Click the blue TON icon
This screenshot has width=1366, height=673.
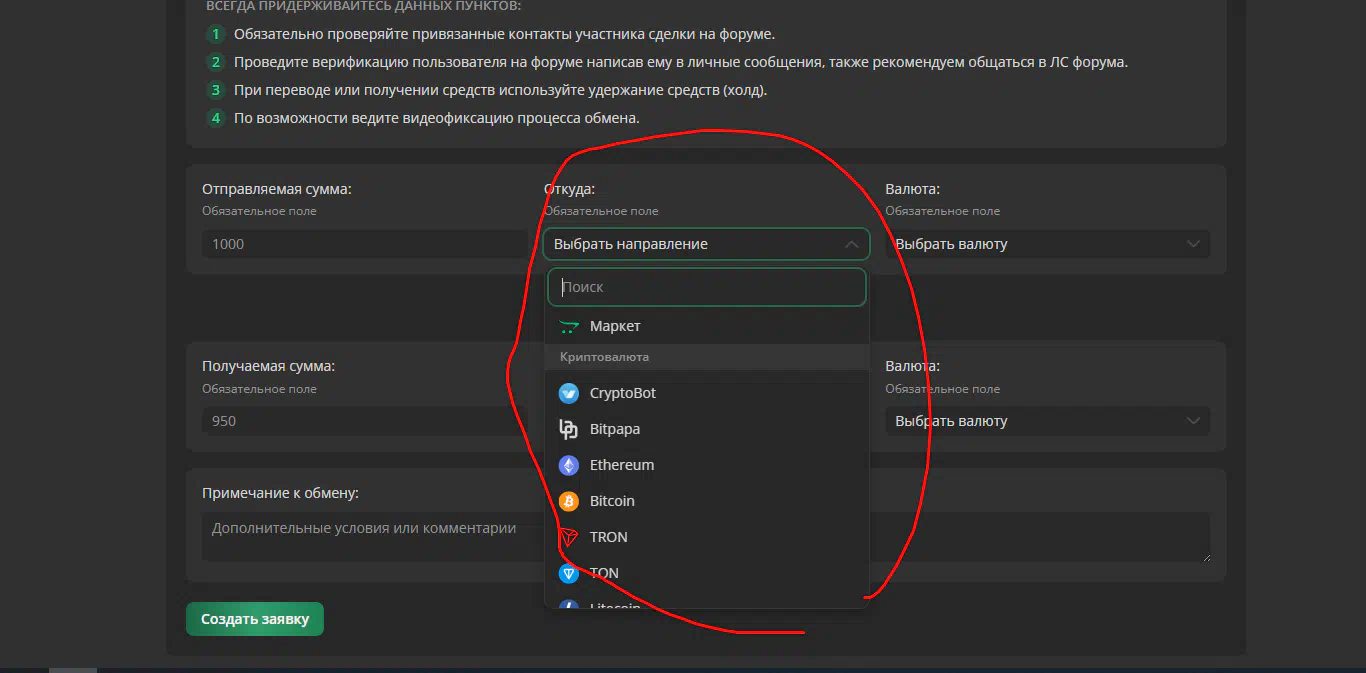[569, 573]
